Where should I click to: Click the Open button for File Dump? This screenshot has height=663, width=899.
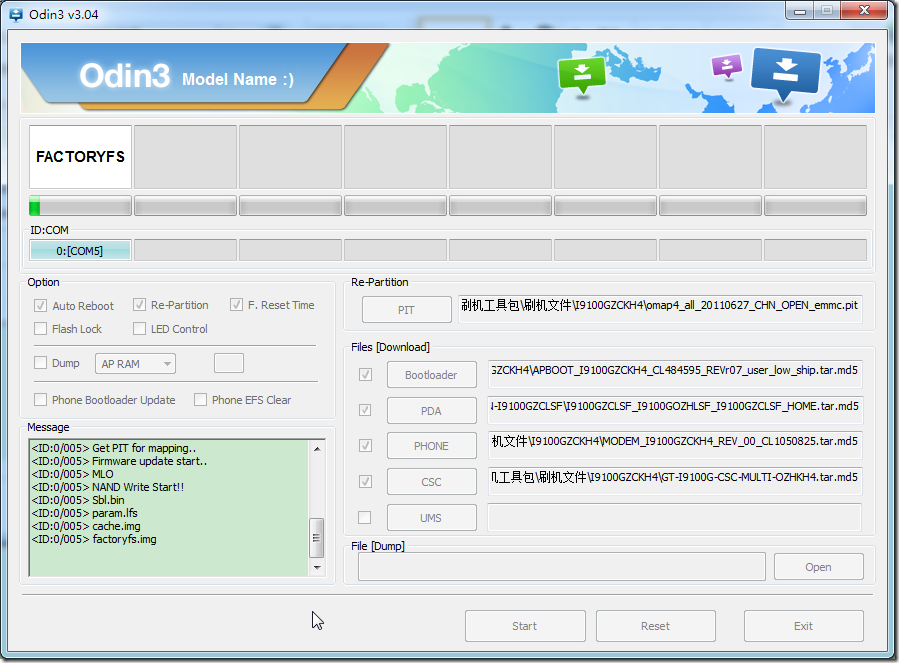(819, 567)
